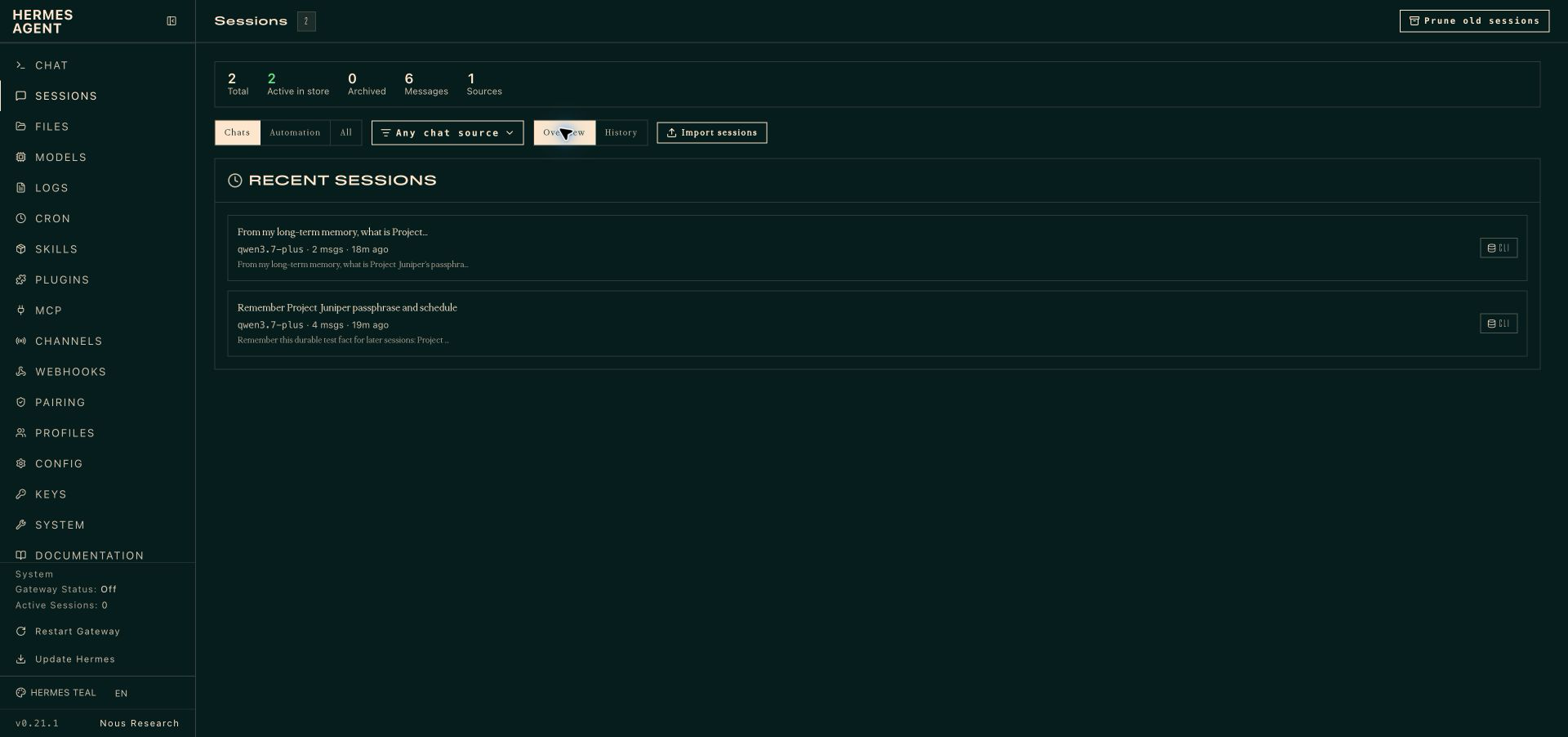Click the CLI badge on Remember Project Juniper session
This screenshot has height=737, width=1568.
point(1499,324)
